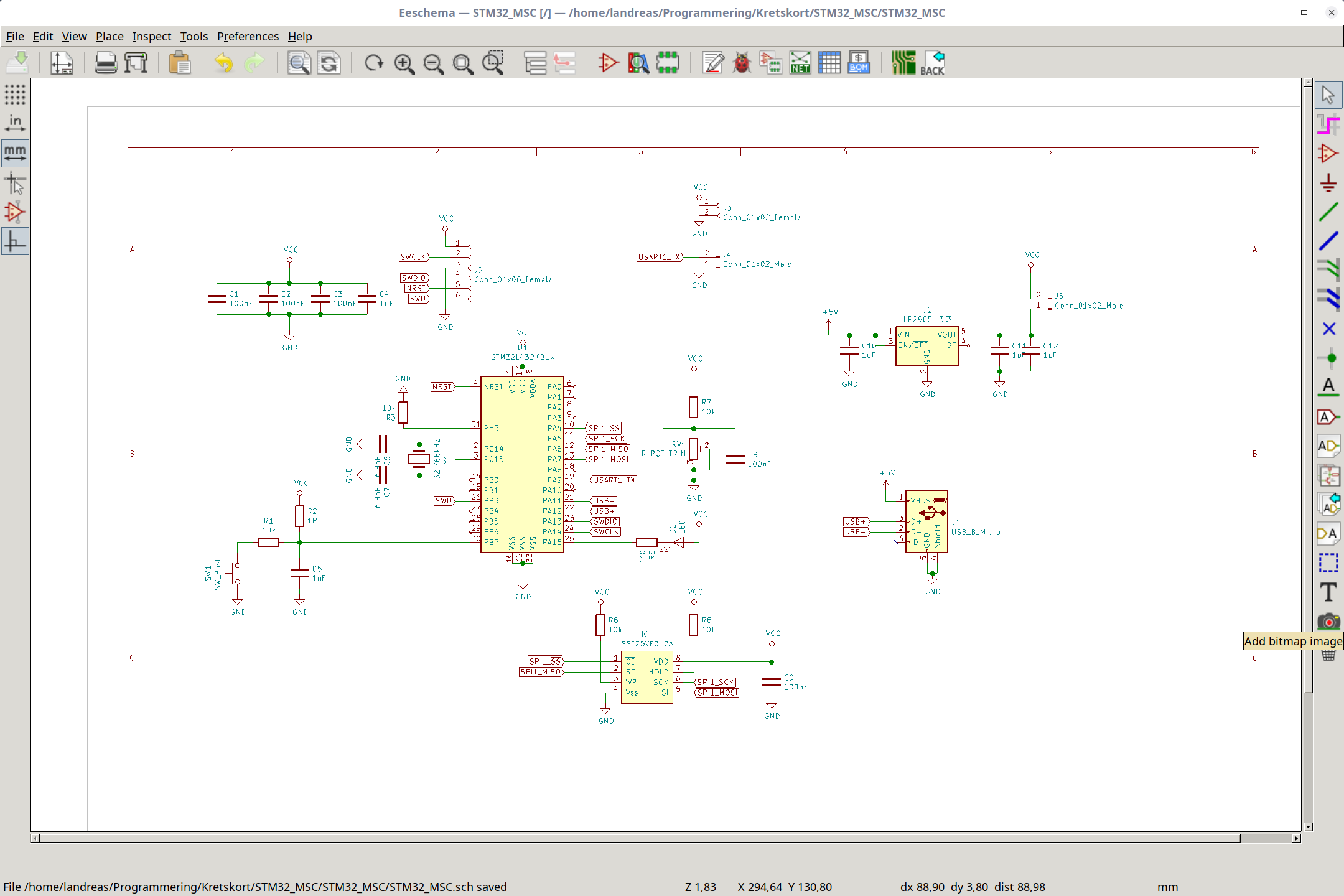This screenshot has height=896, width=1344.
Task: Open find in schematic
Action: pyautogui.click(x=299, y=63)
